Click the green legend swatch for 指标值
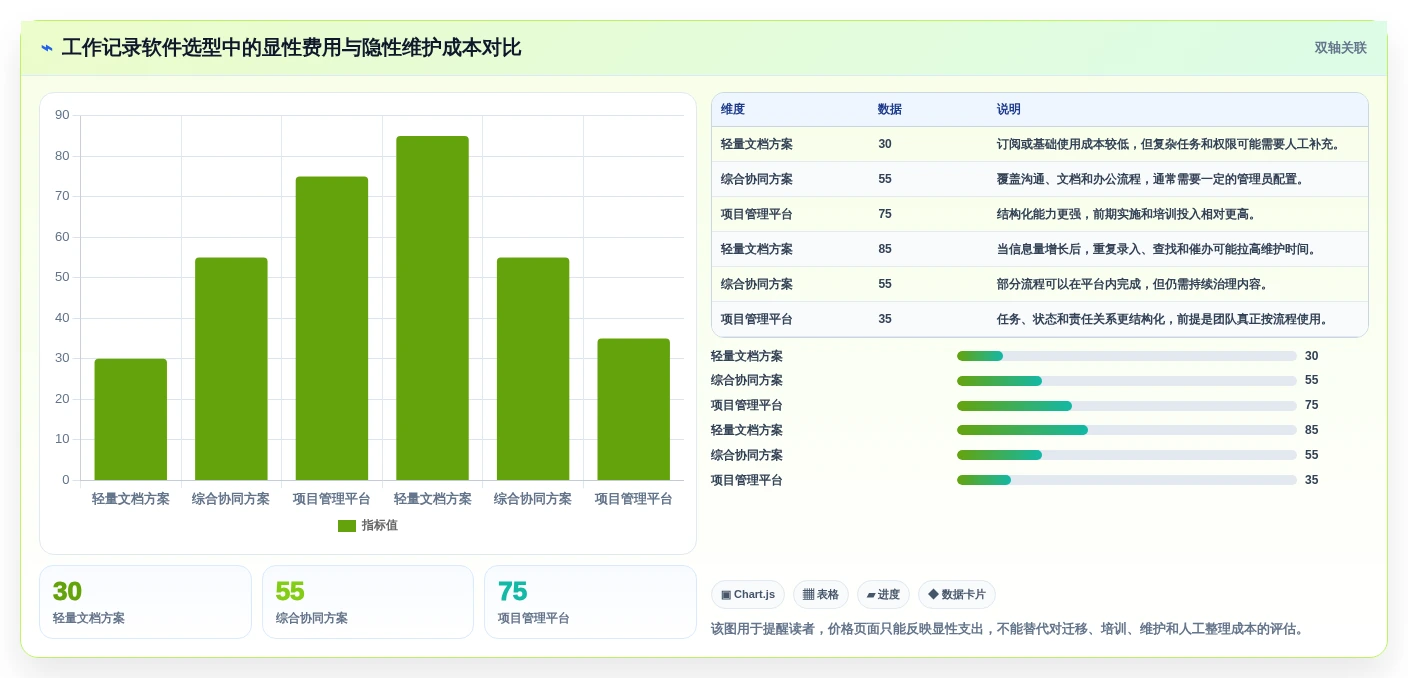The width and height of the screenshot is (1408, 678). point(347,526)
